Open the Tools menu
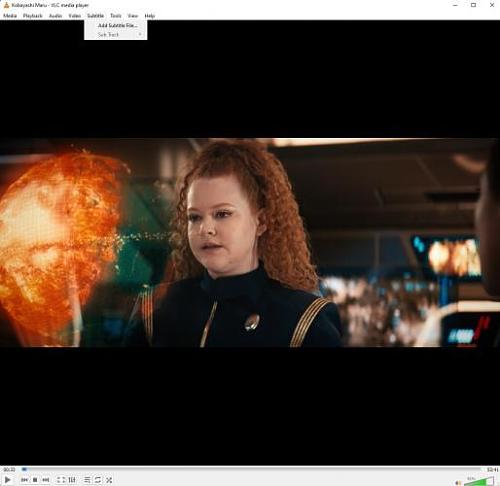The image size is (500, 486). coord(116,16)
